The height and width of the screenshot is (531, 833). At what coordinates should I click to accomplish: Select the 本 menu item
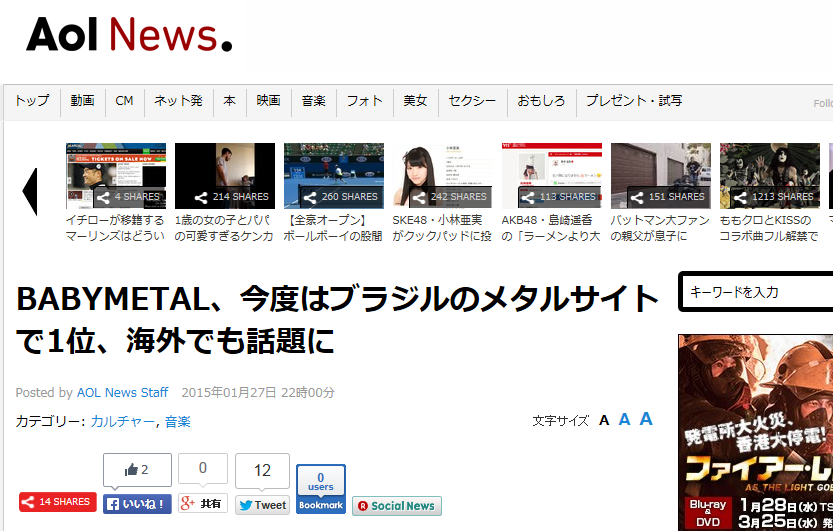coord(230,100)
